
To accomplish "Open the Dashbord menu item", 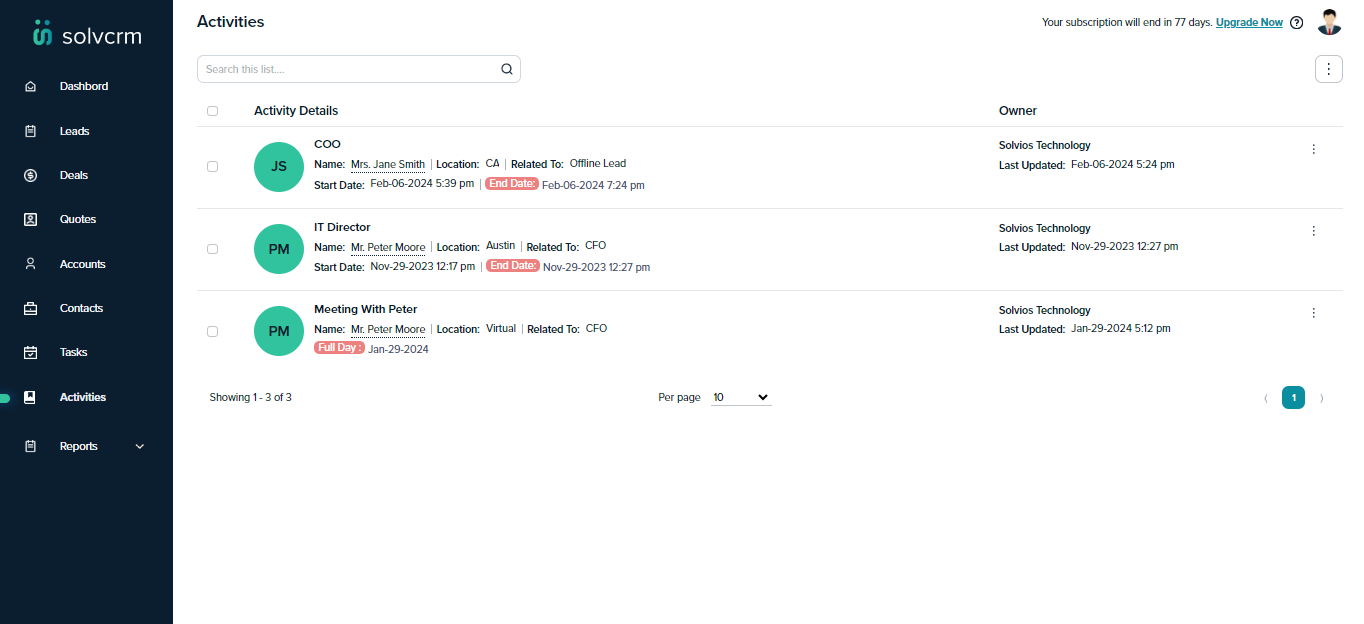I will 84,87.
